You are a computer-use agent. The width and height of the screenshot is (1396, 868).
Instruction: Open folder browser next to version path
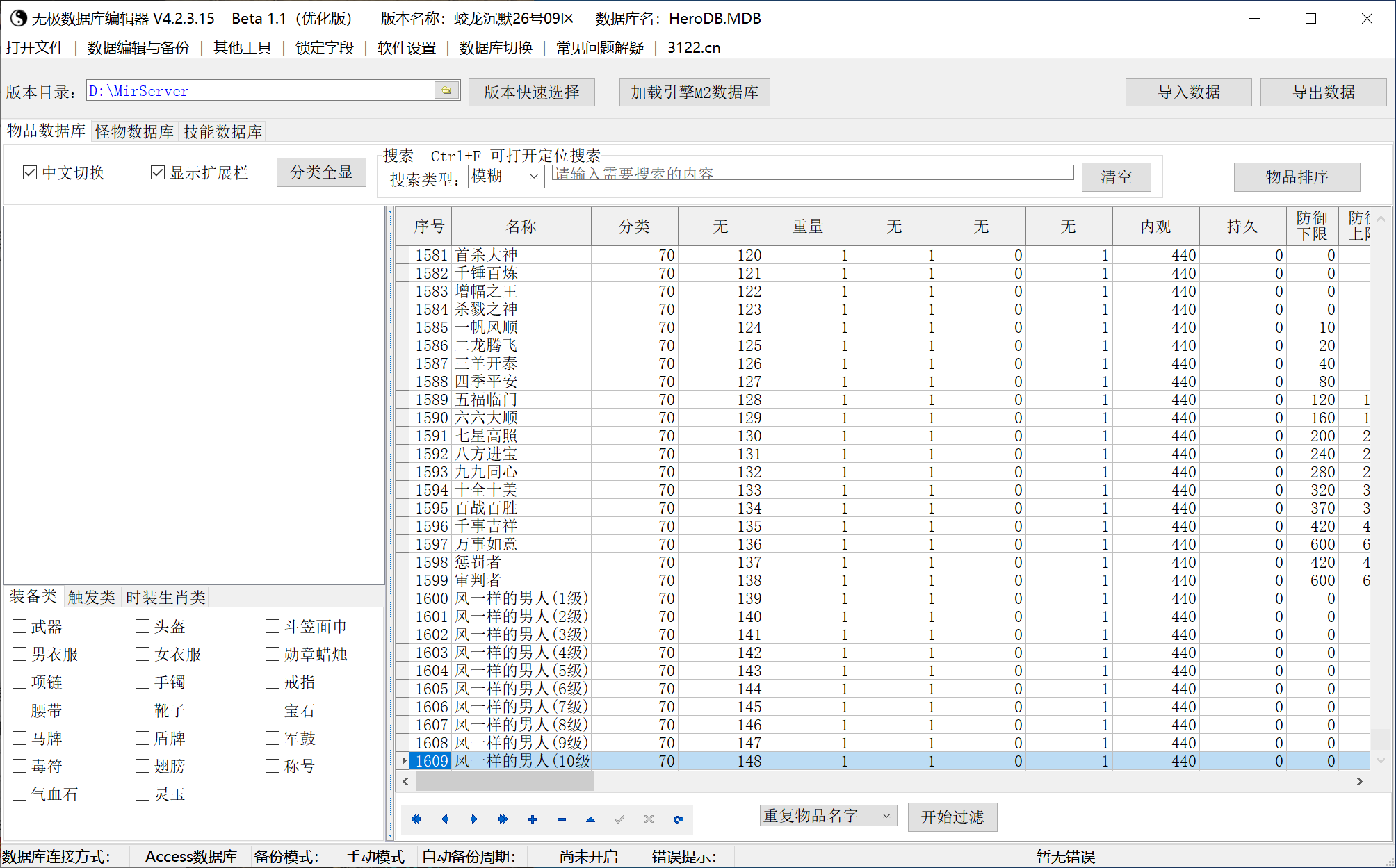pos(447,90)
